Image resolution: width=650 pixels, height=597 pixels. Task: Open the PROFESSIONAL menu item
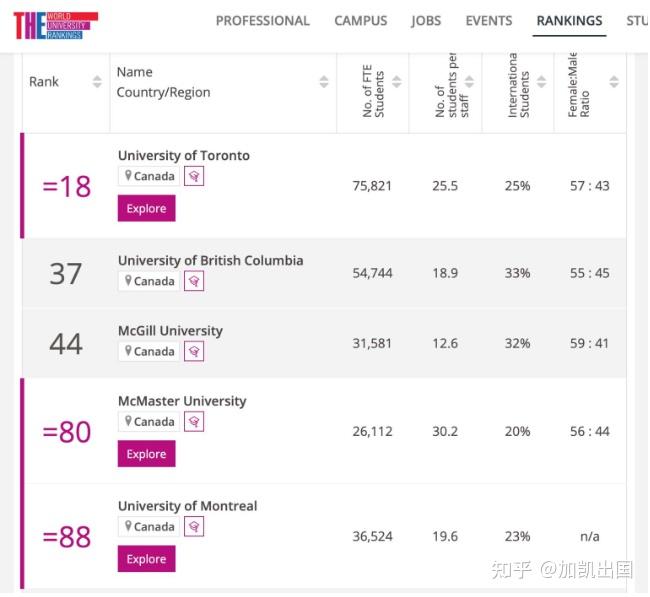[262, 21]
